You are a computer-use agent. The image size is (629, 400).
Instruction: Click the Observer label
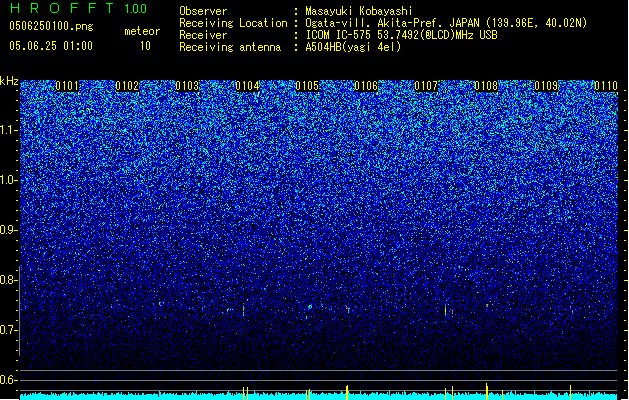[x=203, y=11]
